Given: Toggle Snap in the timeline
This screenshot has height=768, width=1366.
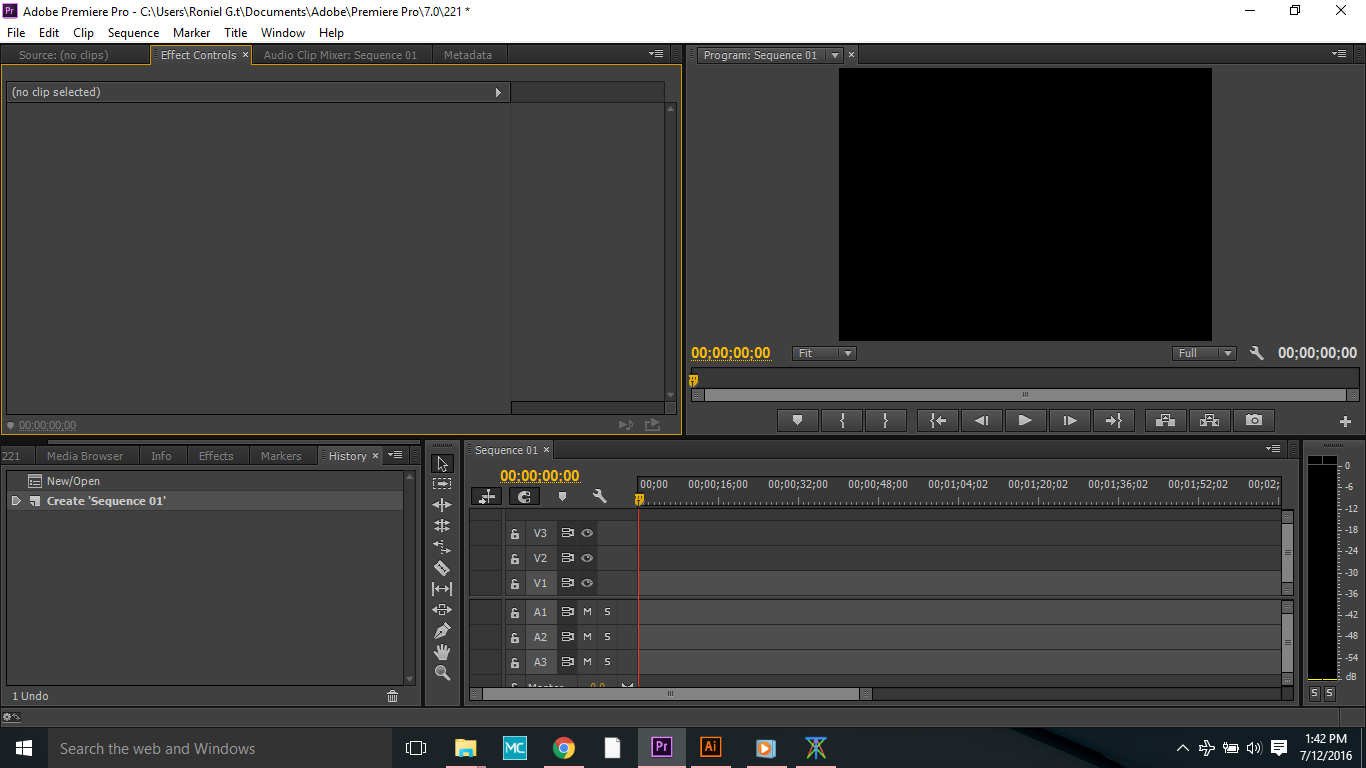Looking at the screenshot, I should [524, 496].
